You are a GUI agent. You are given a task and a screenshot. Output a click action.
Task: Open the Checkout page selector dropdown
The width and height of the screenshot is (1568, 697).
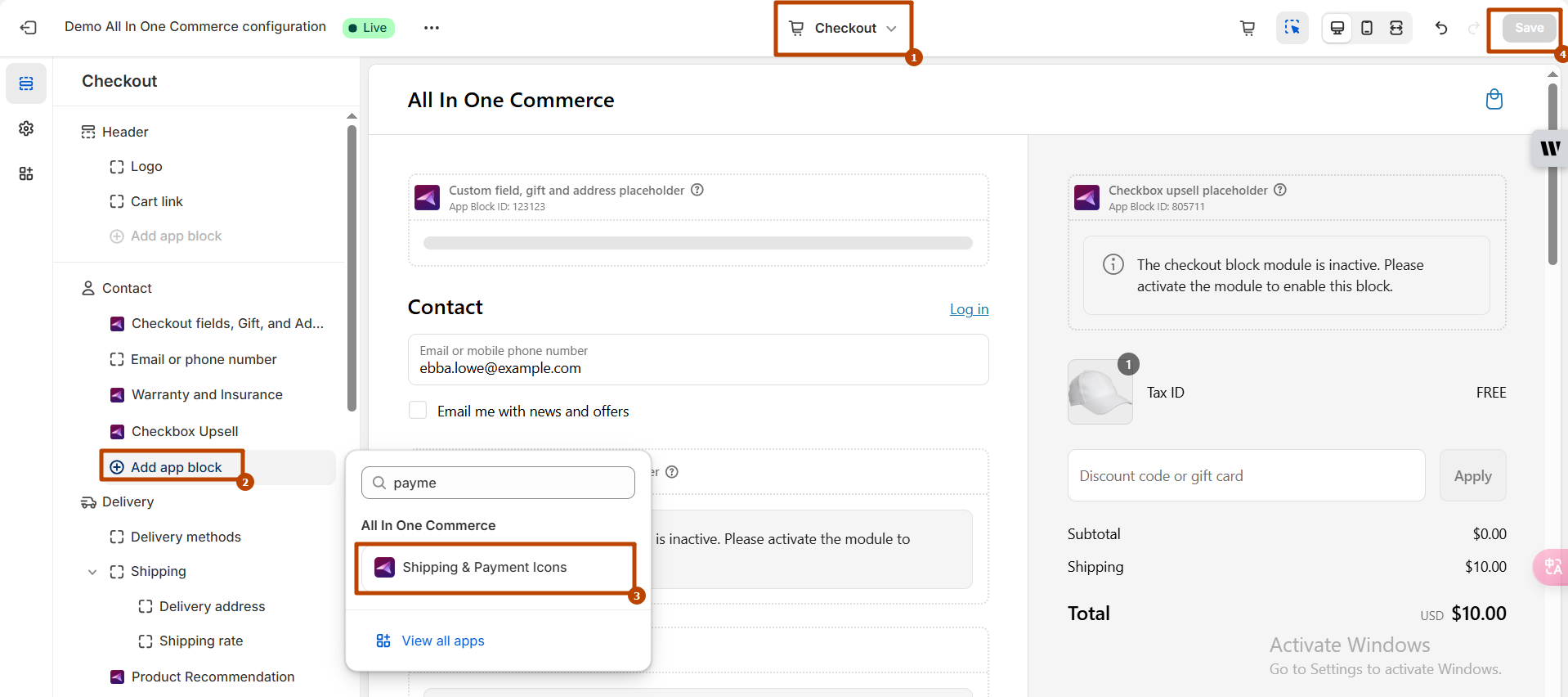click(843, 28)
